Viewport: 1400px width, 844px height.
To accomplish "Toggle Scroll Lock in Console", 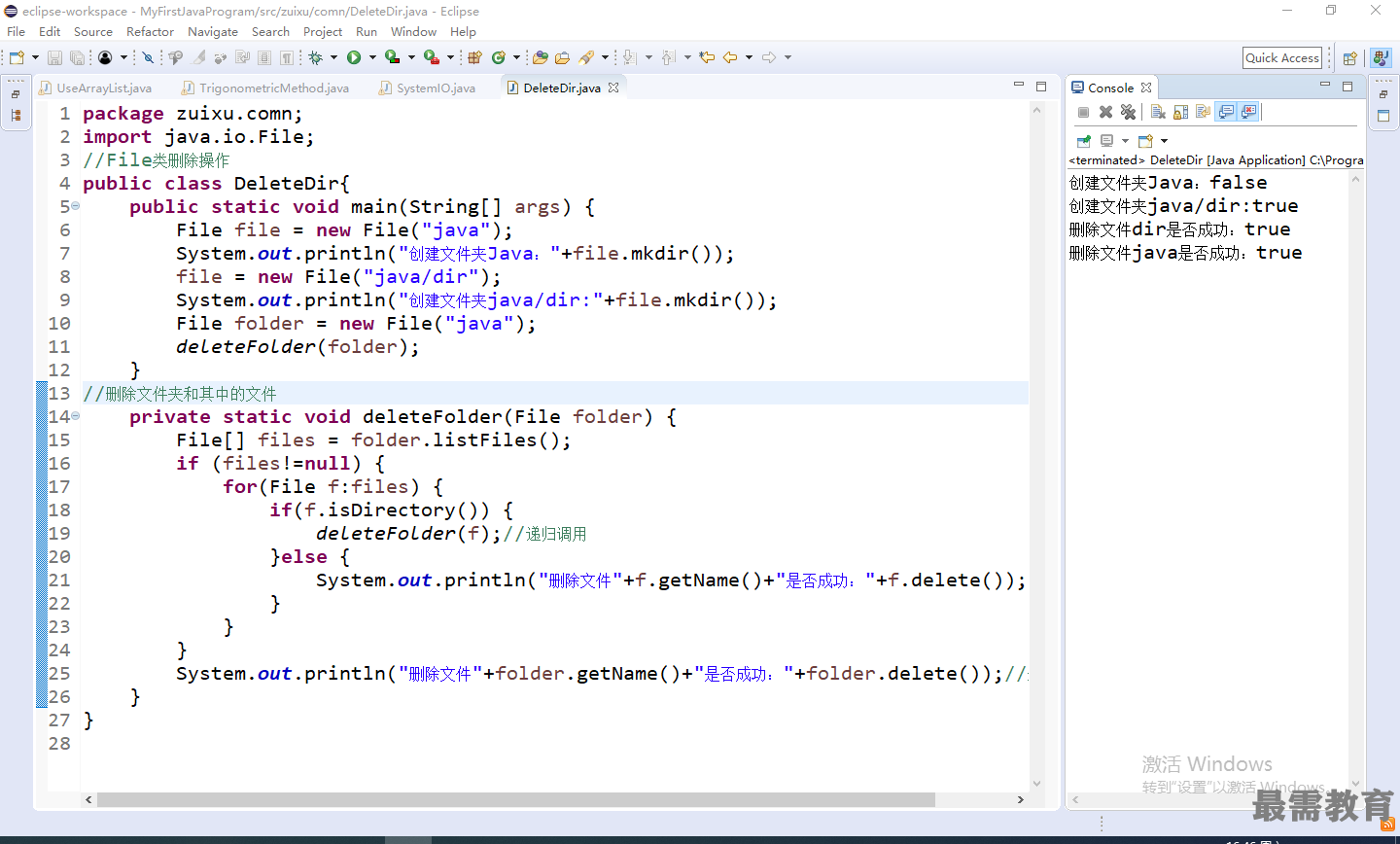I will (1180, 112).
